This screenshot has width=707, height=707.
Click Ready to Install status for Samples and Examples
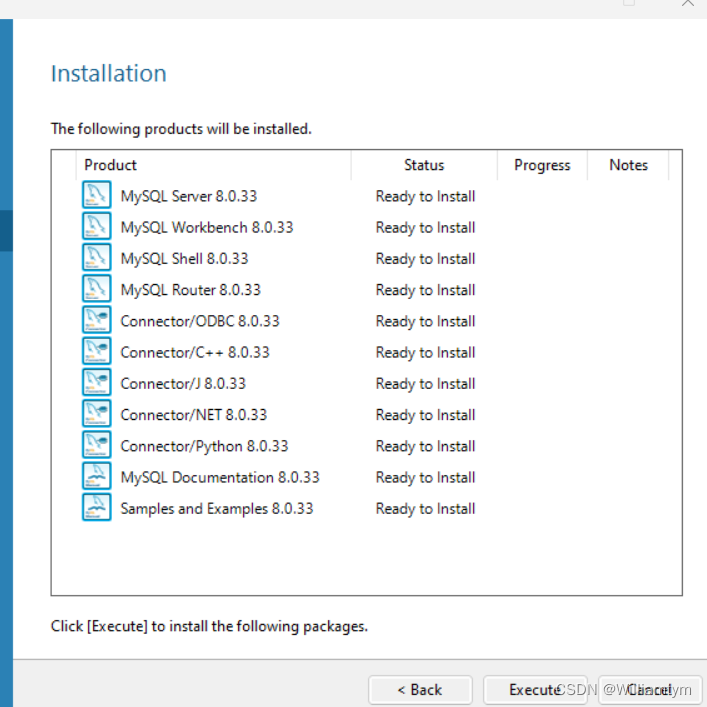click(425, 508)
